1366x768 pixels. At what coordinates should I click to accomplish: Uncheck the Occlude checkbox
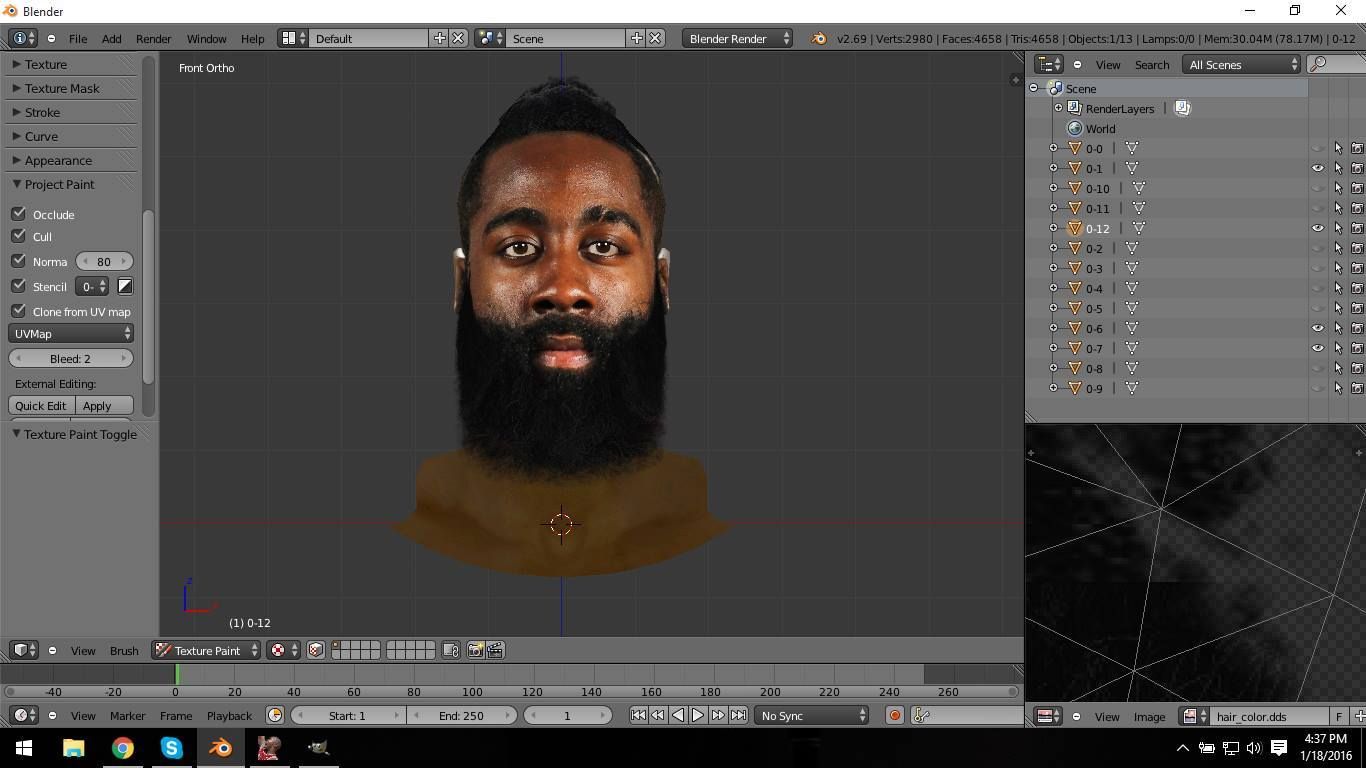tap(19, 214)
